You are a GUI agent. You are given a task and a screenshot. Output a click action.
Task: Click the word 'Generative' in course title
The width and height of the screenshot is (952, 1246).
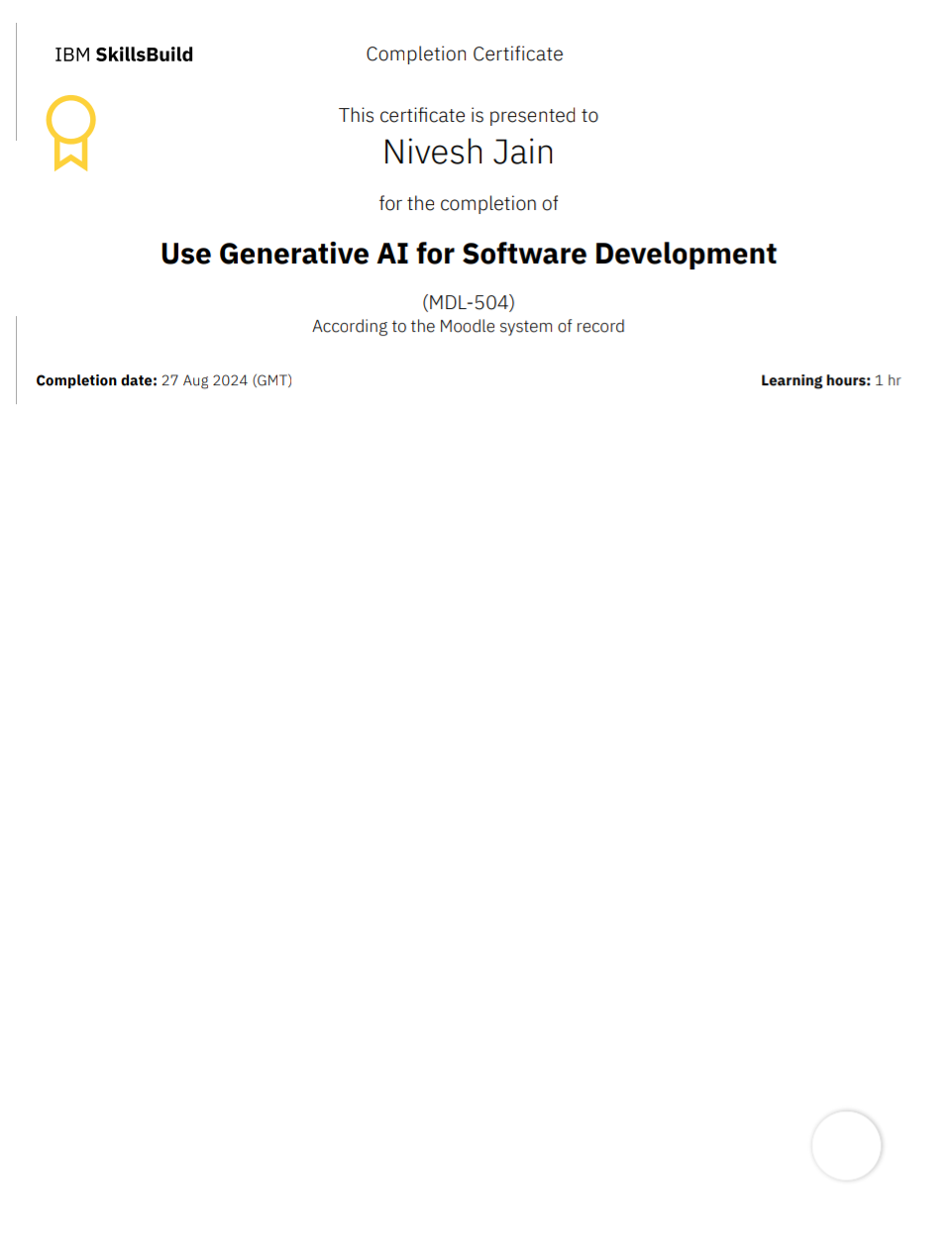tap(293, 255)
